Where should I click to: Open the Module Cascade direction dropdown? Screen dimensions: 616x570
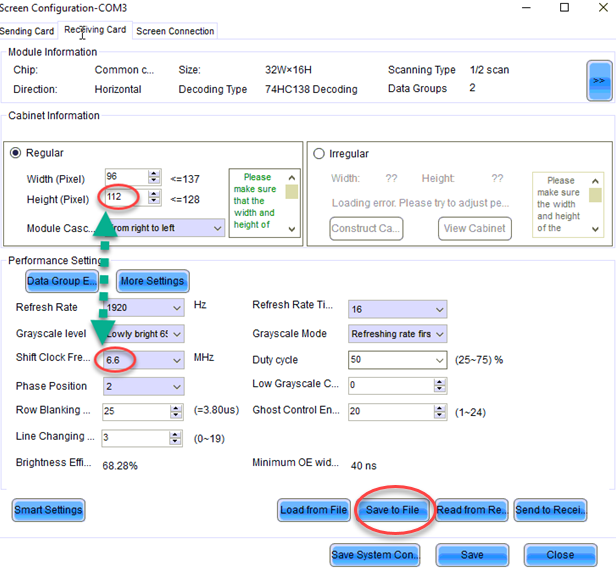[163, 228]
